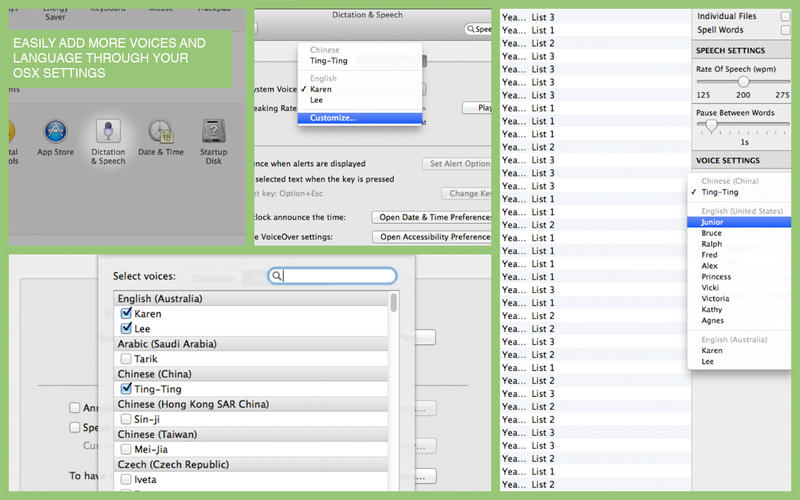This screenshot has height=500, width=800.
Task: Select Fred in the Voice Settings menu
Action: [x=739, y=255]
